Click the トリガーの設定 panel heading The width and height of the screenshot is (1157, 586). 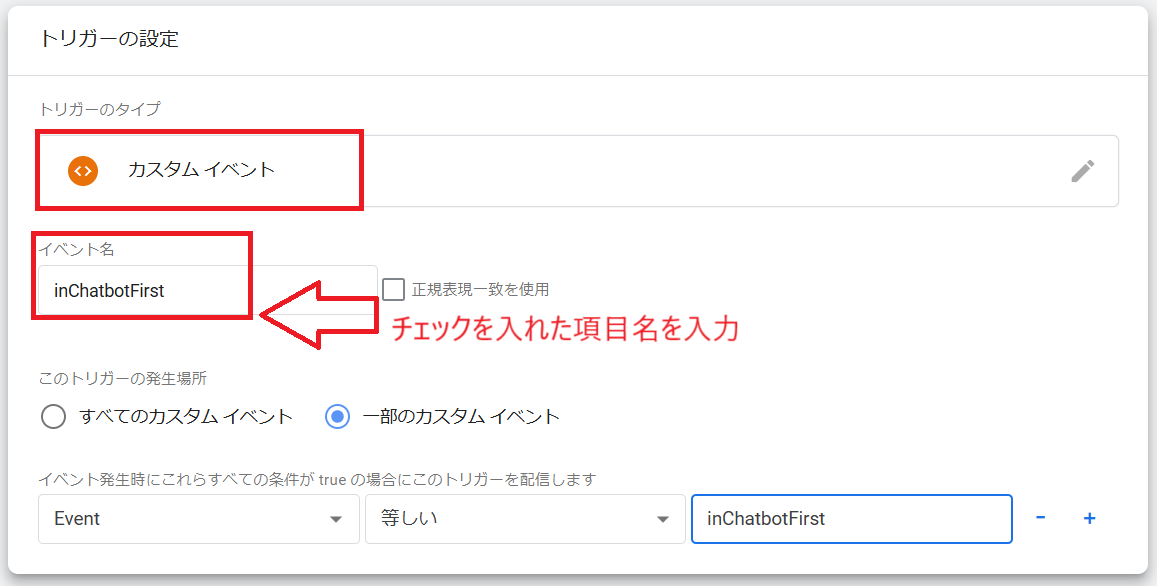[109, 38]
